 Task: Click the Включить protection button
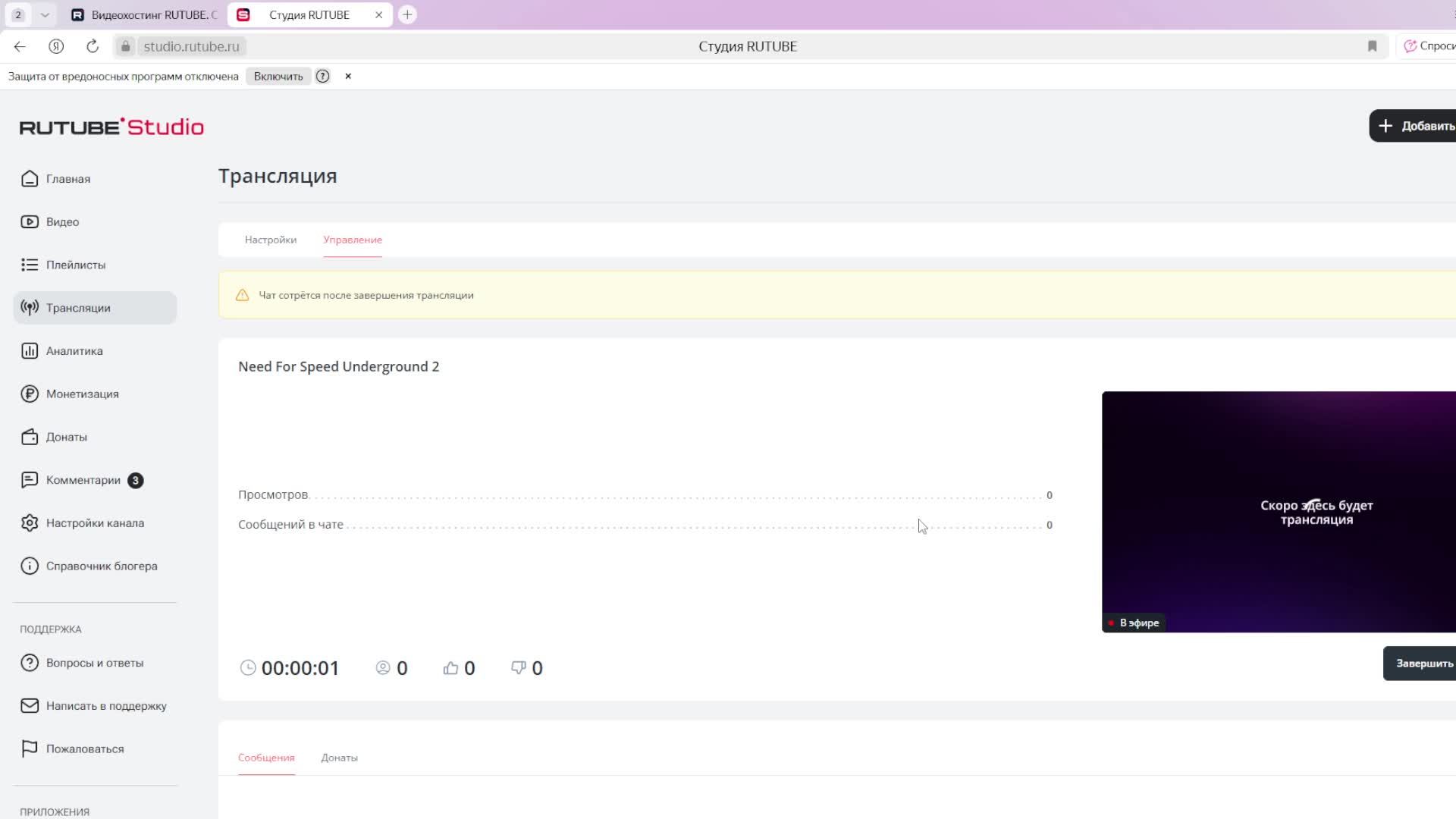coord(278,76)
